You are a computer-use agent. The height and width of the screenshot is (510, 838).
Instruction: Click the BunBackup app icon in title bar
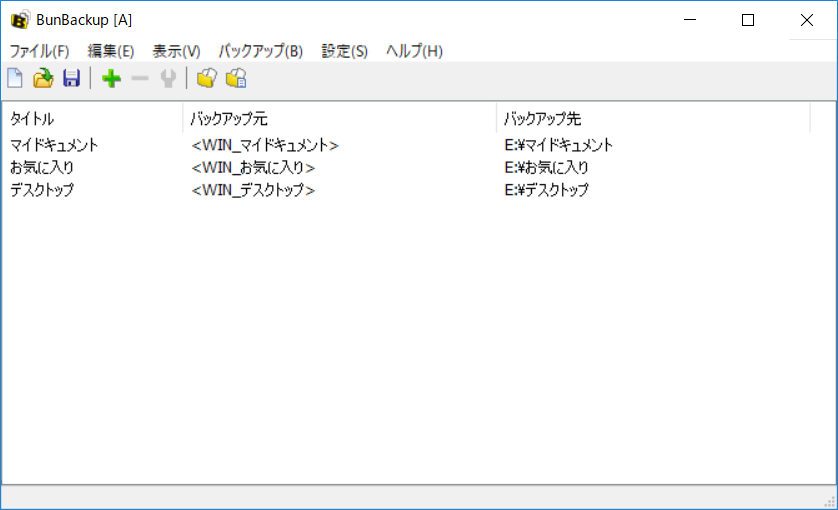pos(20,20)
